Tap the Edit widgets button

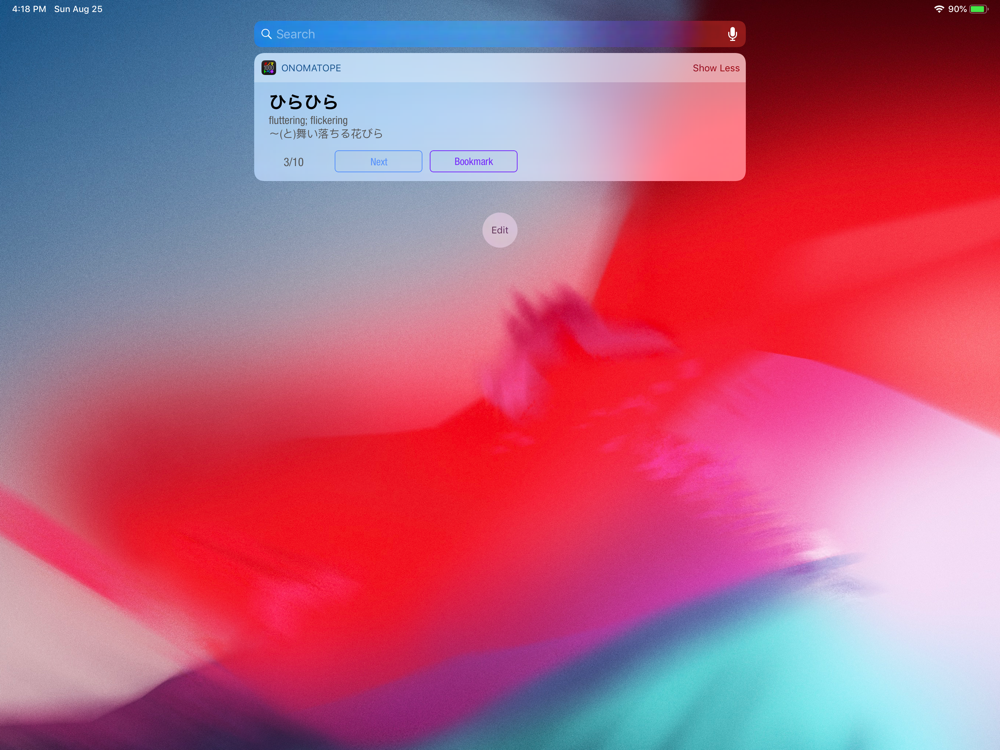499,230
